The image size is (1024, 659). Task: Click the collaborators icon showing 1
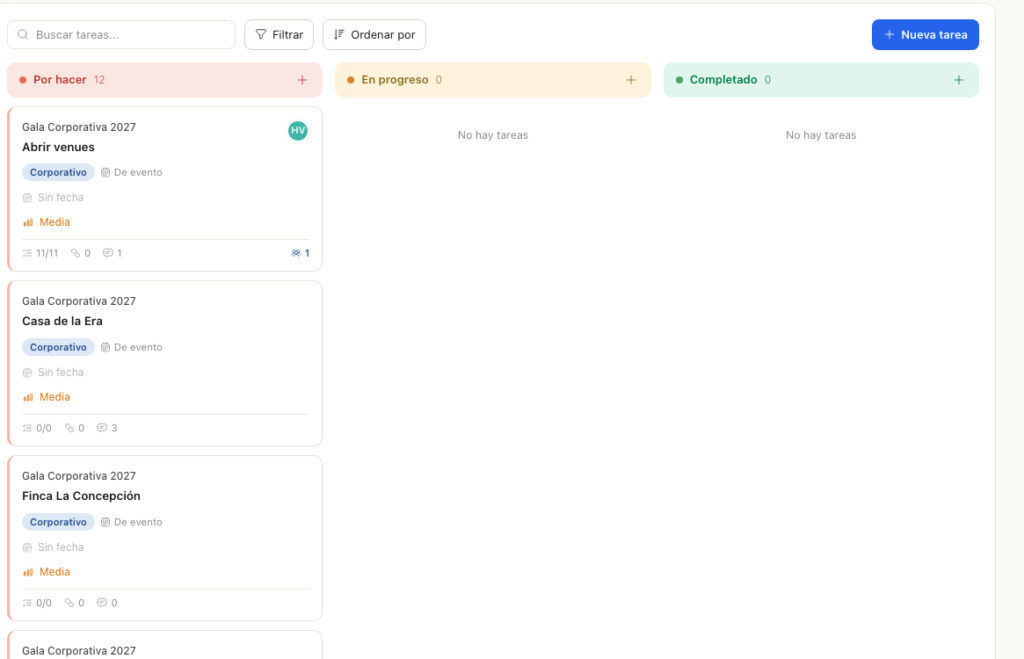[x=300, y=253]
